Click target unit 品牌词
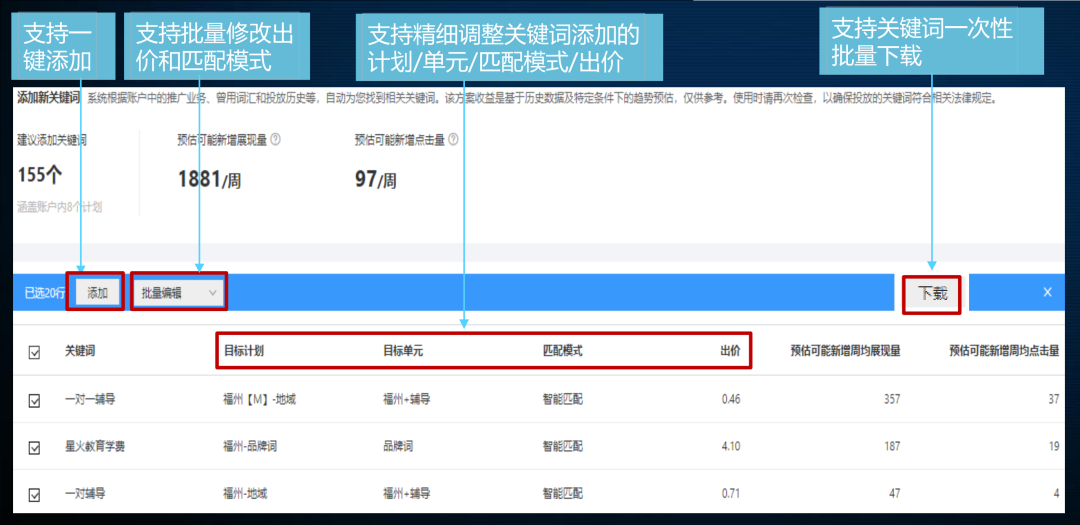Screen dimensions: 1080x525 click(397, 446)
